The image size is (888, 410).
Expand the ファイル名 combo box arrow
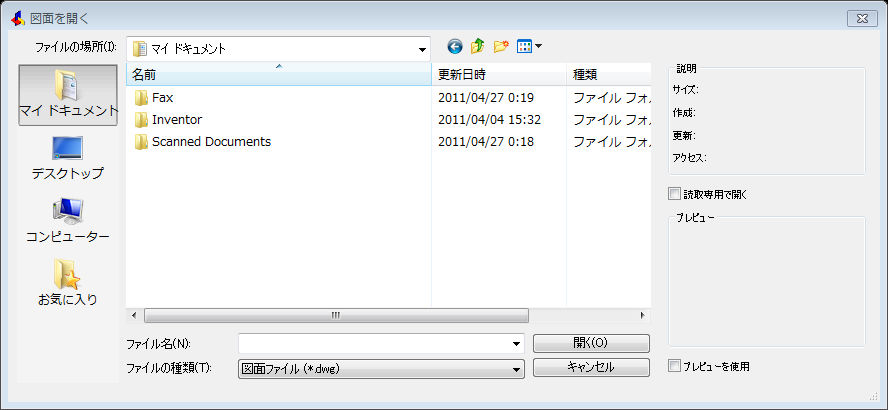pyautogui.click(x=516, y=344)
